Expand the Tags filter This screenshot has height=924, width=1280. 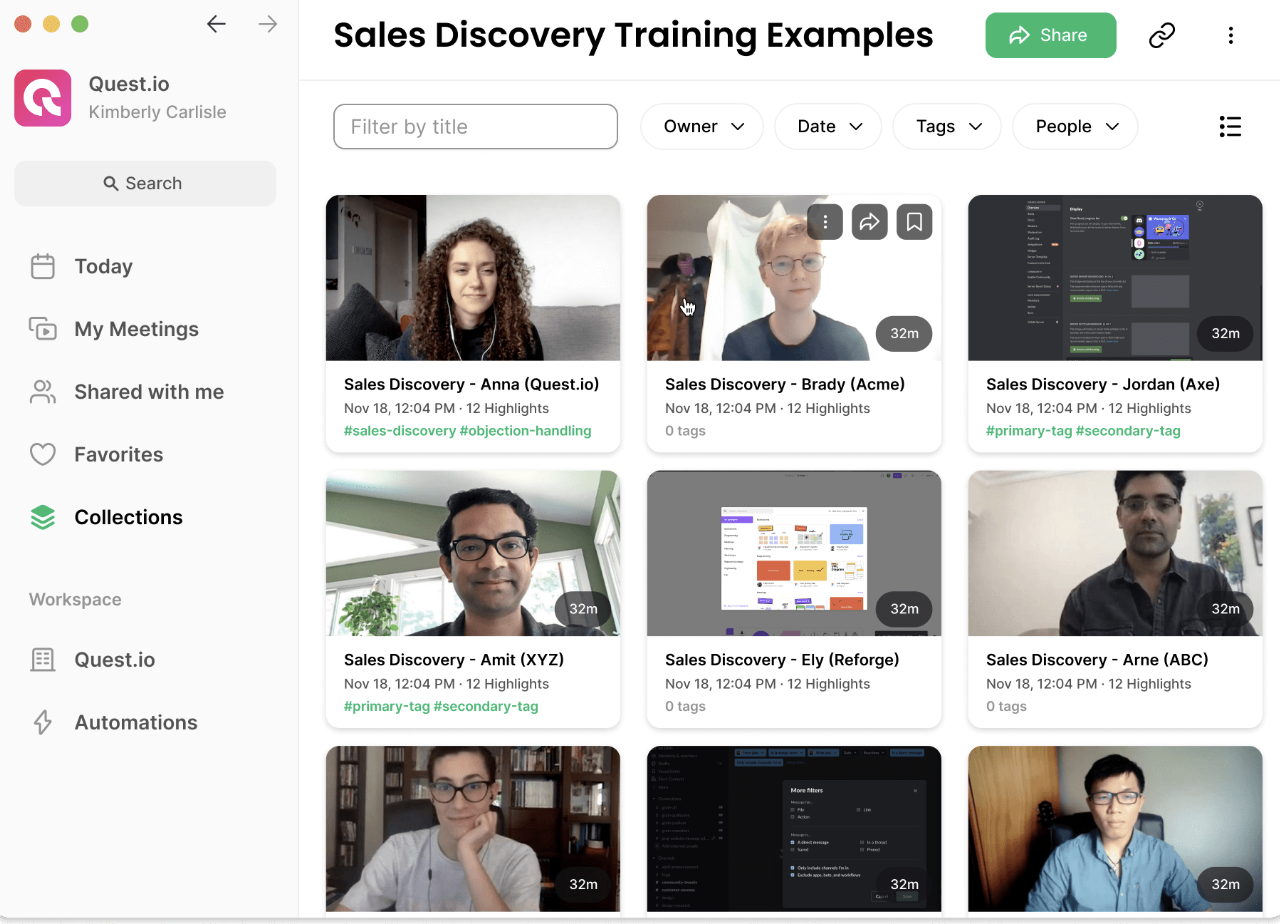pos(946,126)
